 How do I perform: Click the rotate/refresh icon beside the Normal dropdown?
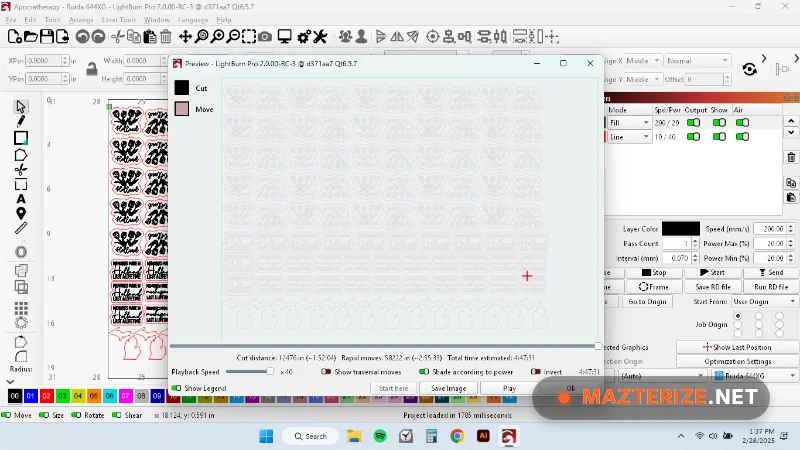click(x=749, y=69)
